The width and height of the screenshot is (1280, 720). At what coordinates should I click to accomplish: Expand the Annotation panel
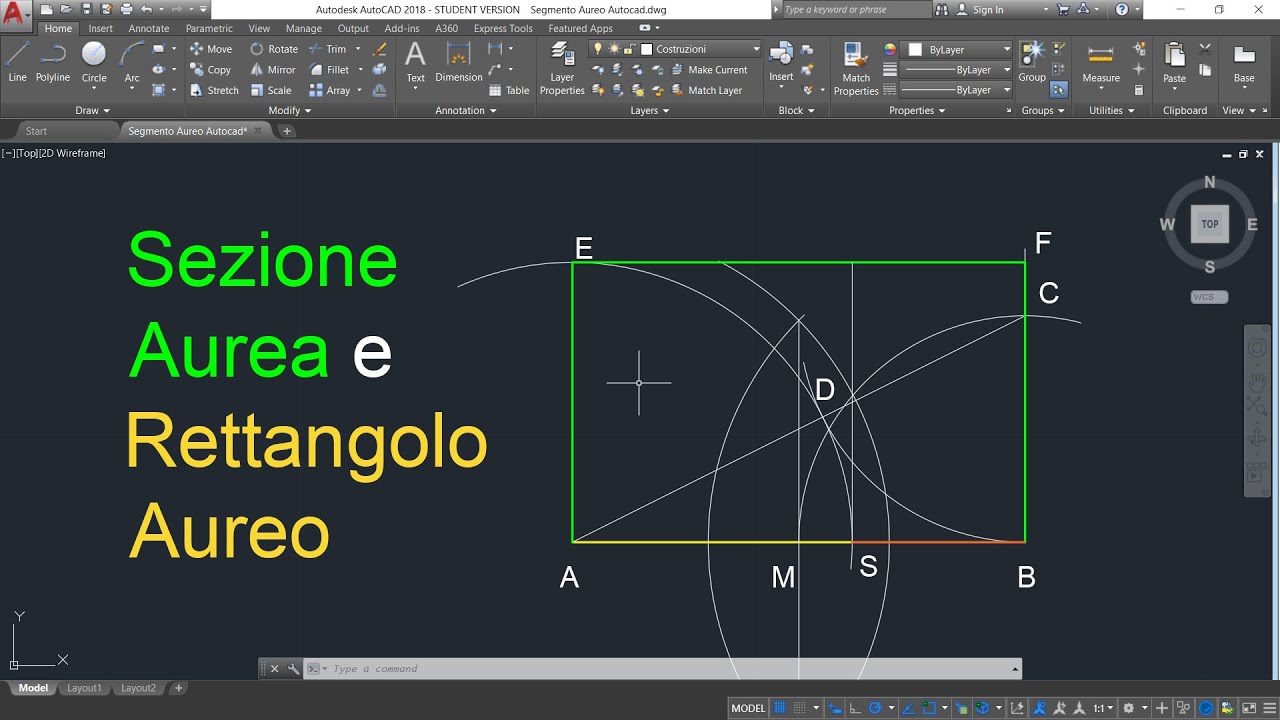[x=466, y=110]
